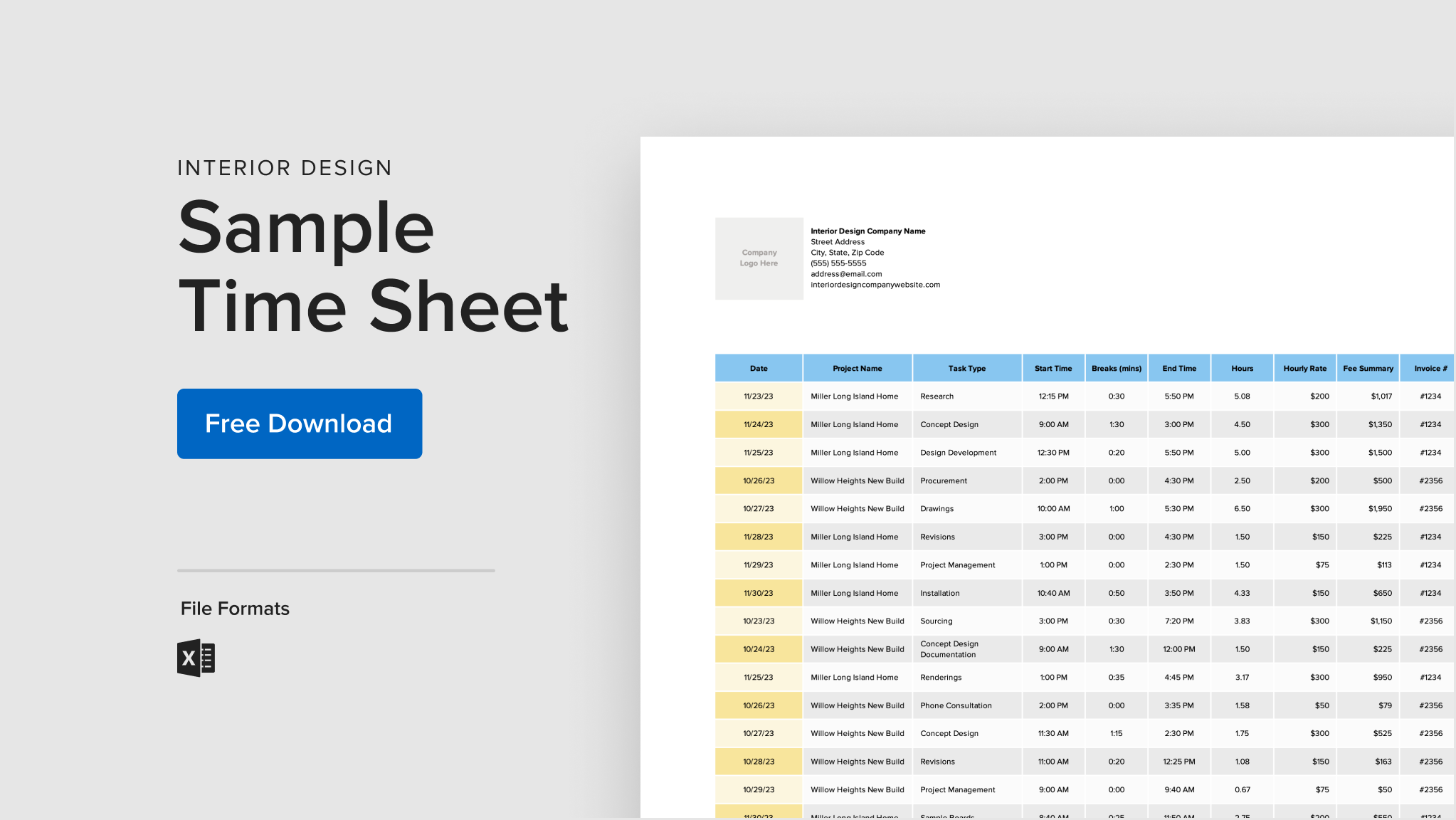Select the Hourly Rate column header
1456x820 pixels.
point(1305,368)
